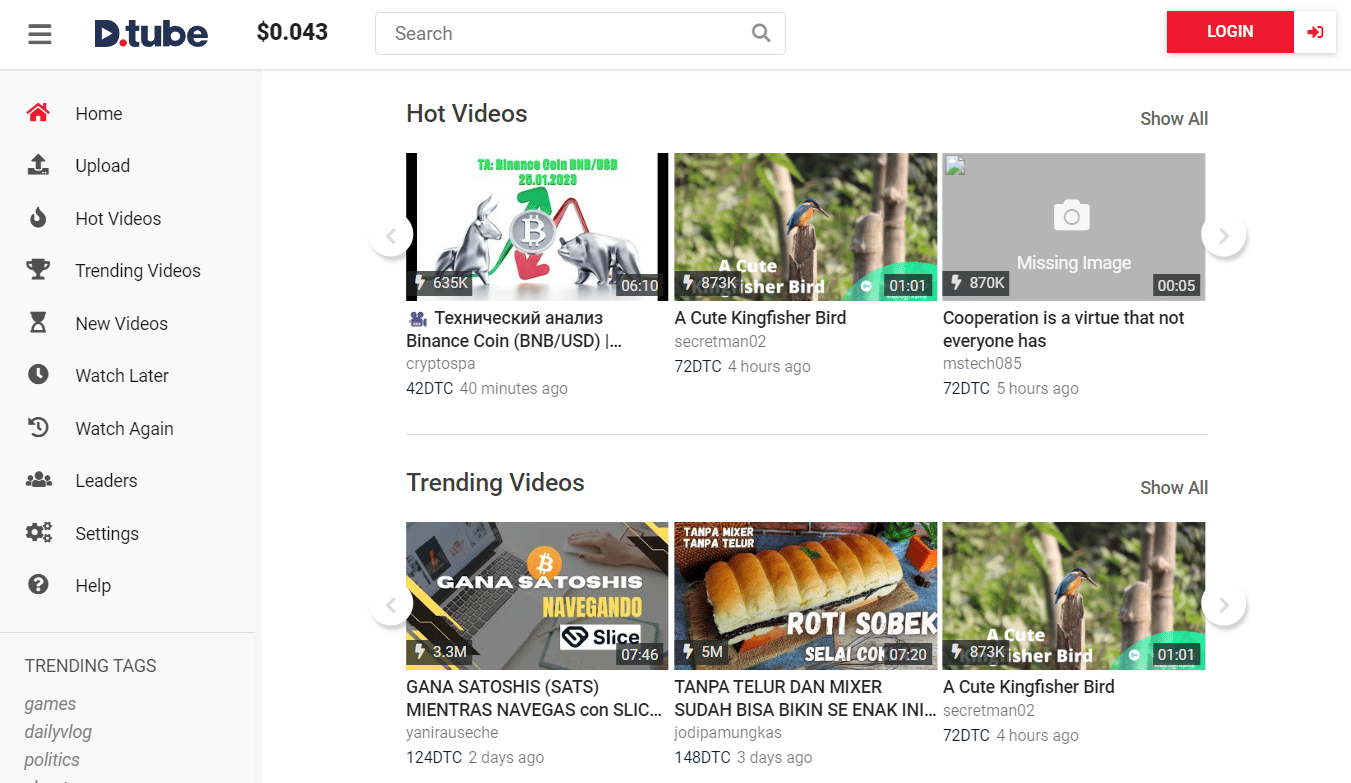Open the ROTI SOBEK video thumbnail
The width and height of the screenshot is (1351, 783).
[x=805, y=595]
